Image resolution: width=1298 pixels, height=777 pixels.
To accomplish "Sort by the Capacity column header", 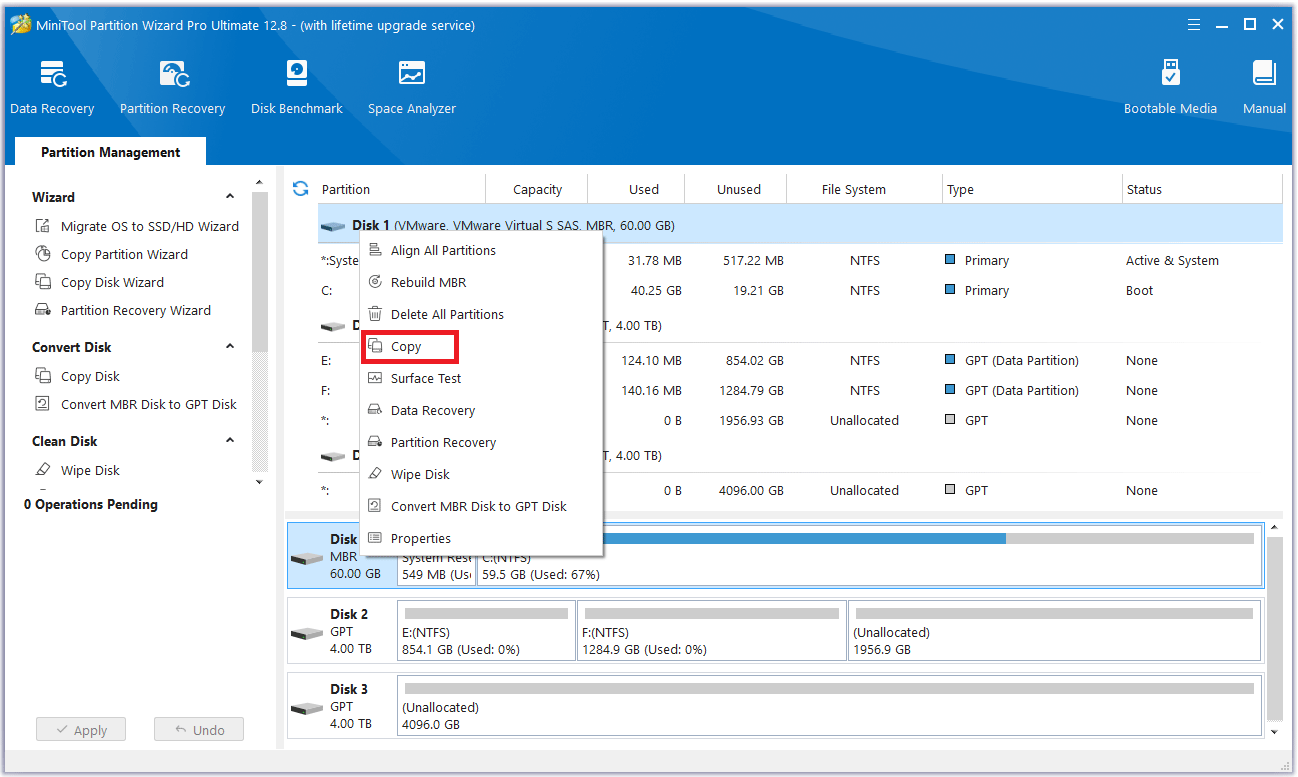I will tap(537, 189).
